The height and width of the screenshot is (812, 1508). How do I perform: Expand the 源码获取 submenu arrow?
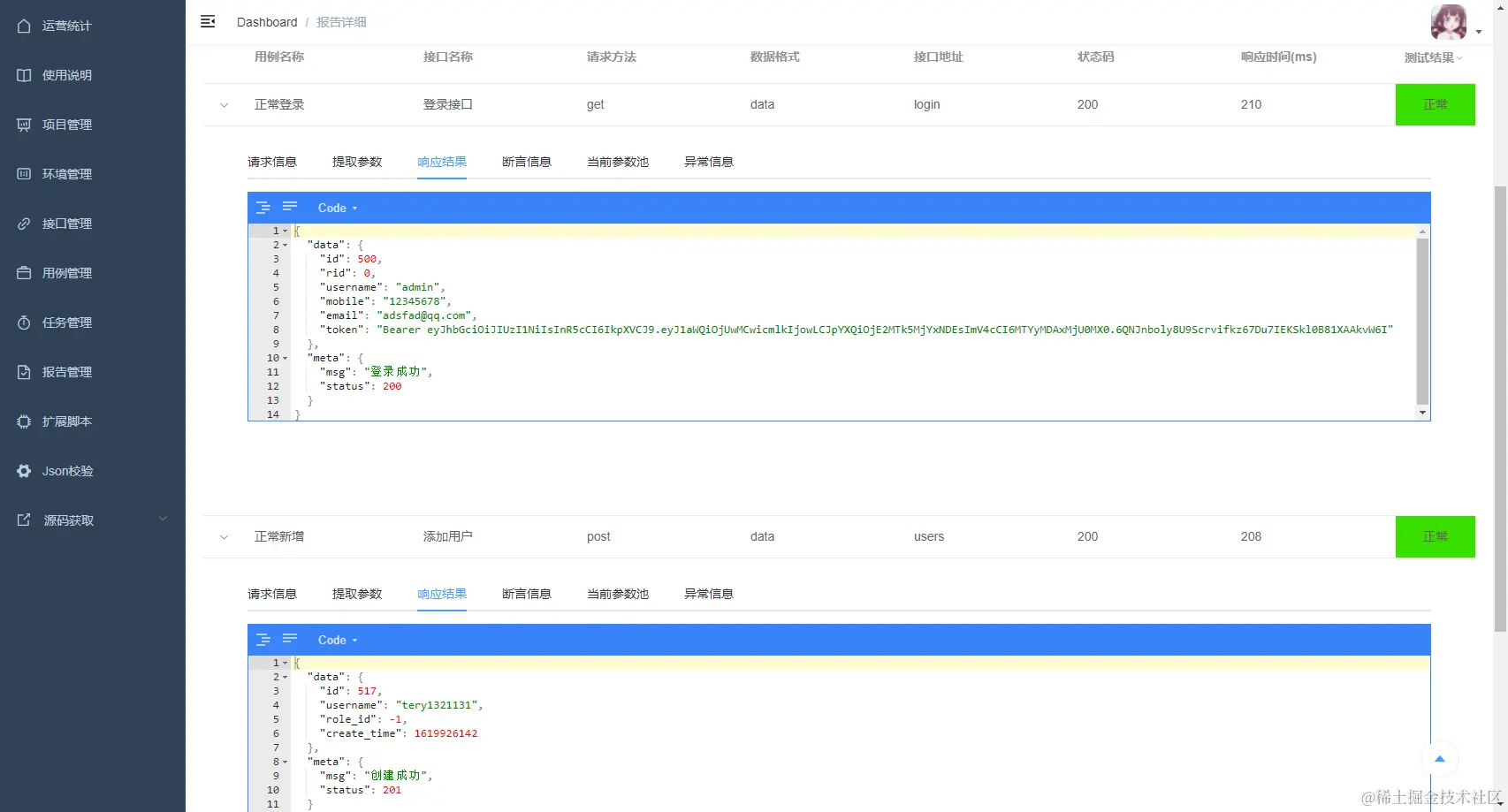coord(163,519)
